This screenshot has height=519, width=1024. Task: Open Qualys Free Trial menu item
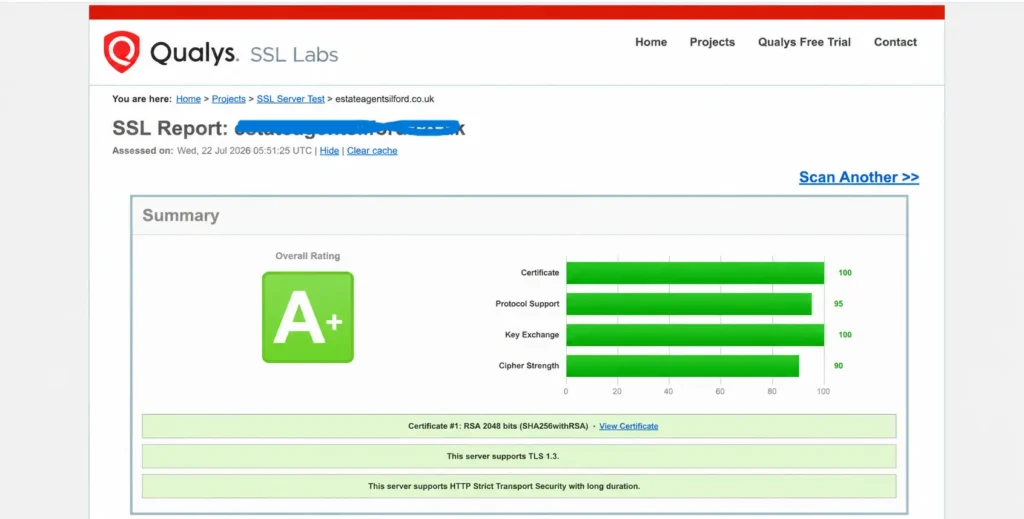pos(805,42)
